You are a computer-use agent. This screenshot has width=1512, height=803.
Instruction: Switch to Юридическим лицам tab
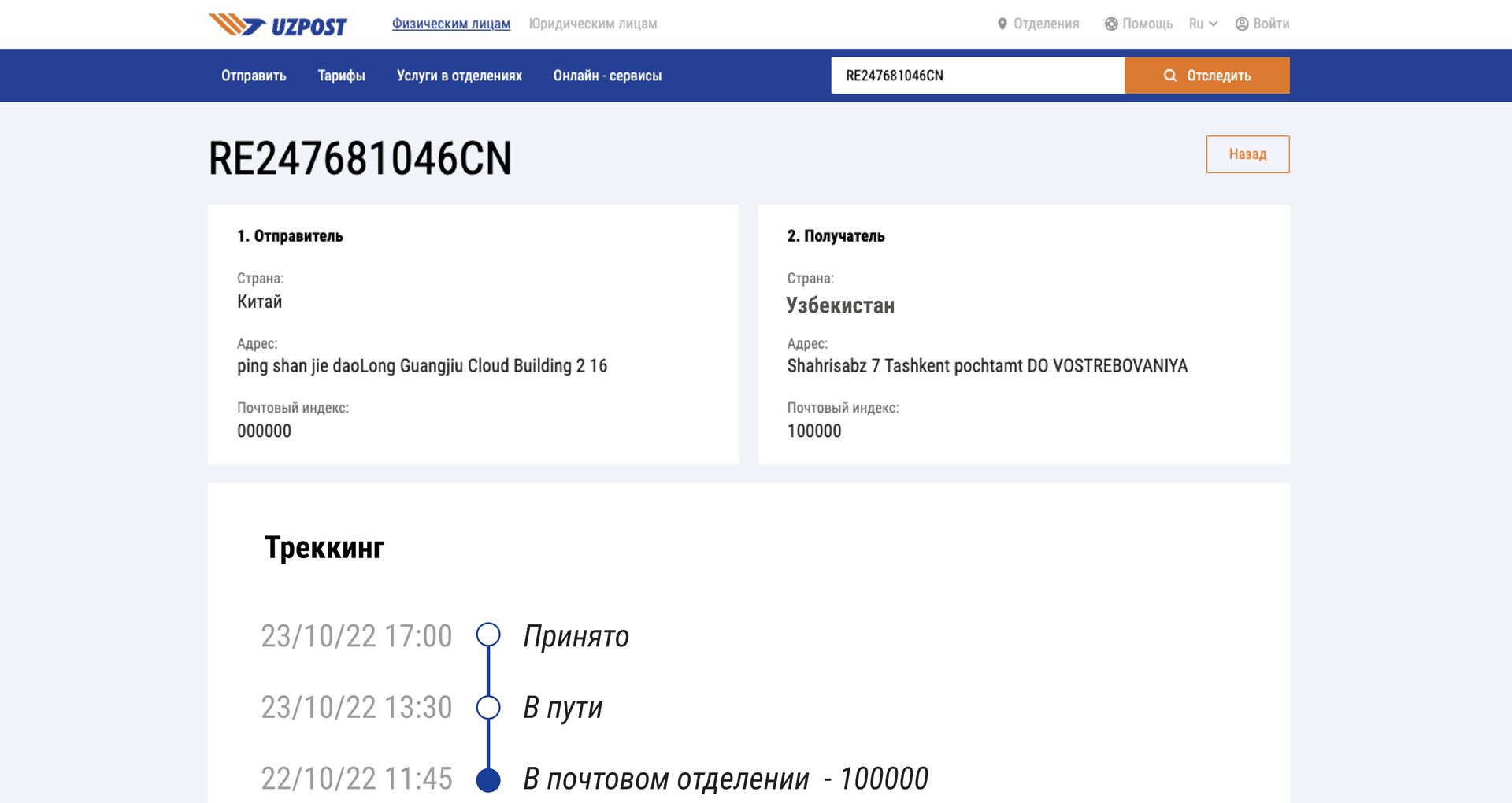[x=593, y=24]
